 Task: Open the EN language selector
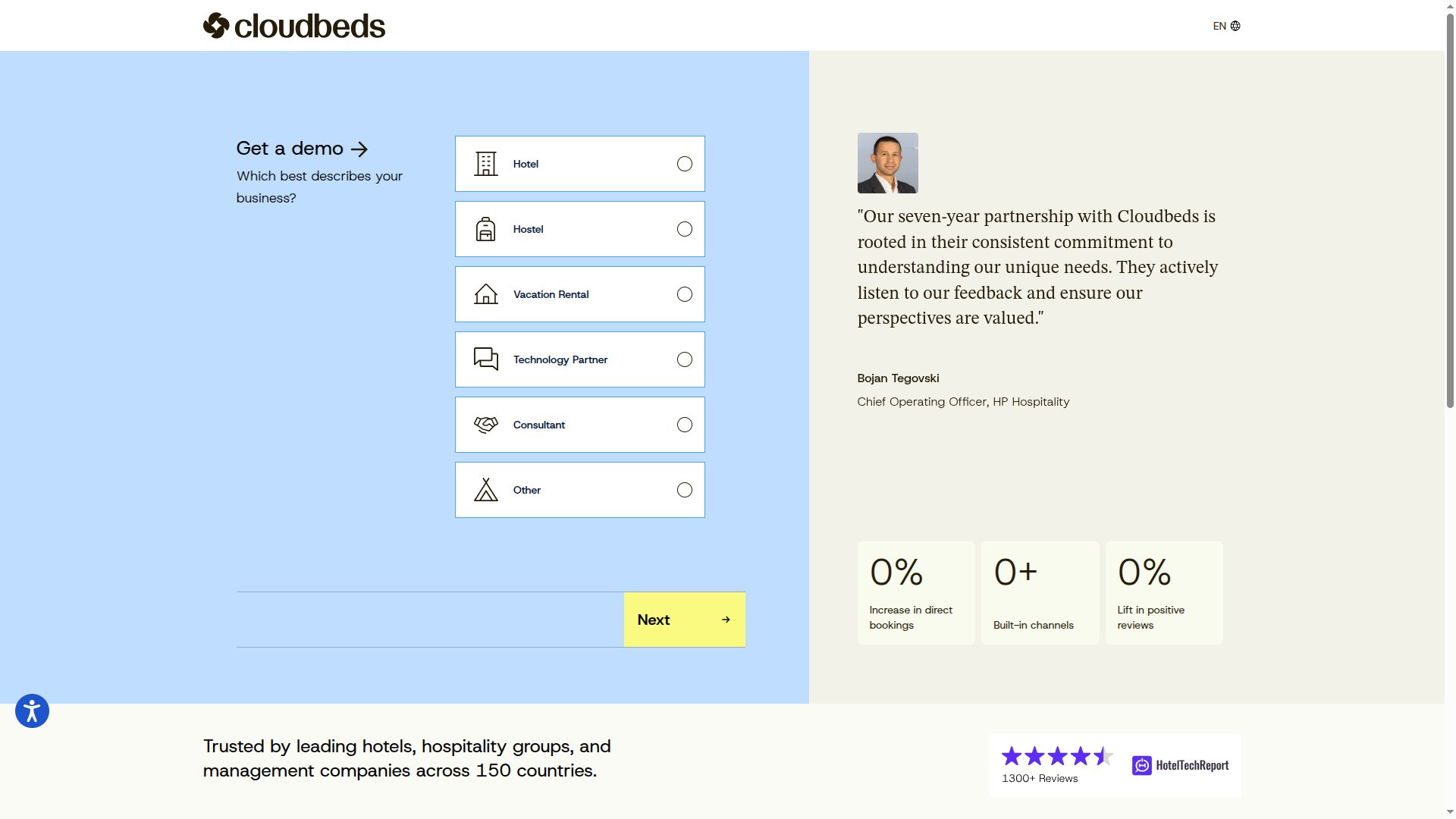click(1219, 25)
